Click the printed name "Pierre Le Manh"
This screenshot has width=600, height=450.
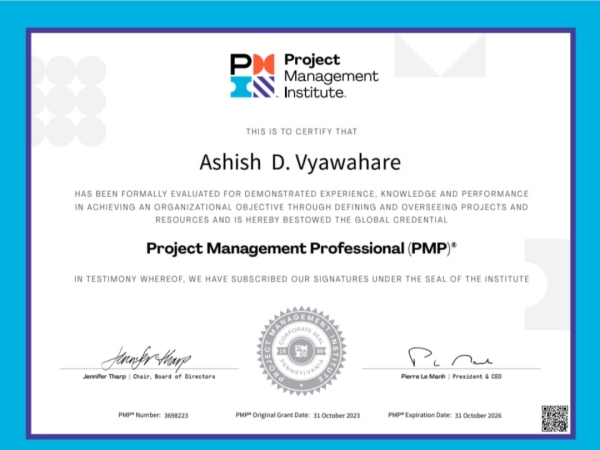pos(423,377)
